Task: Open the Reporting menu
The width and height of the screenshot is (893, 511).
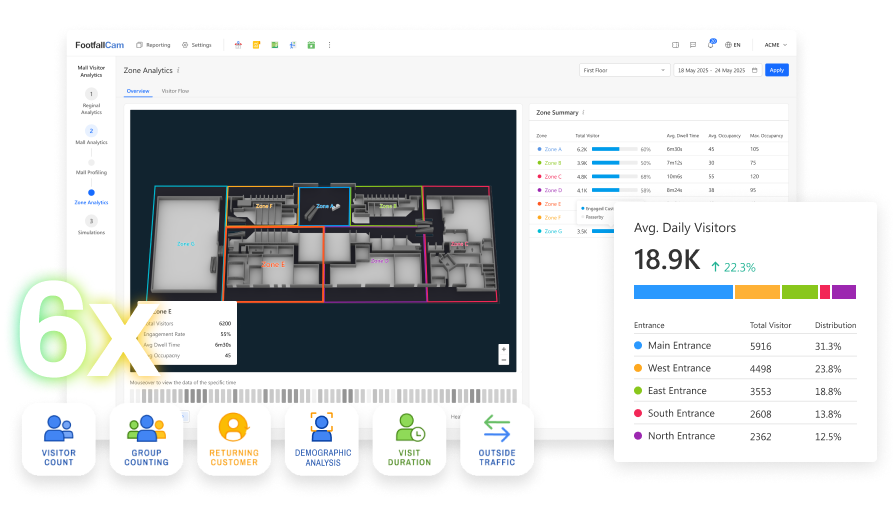Action: point(153,45)
